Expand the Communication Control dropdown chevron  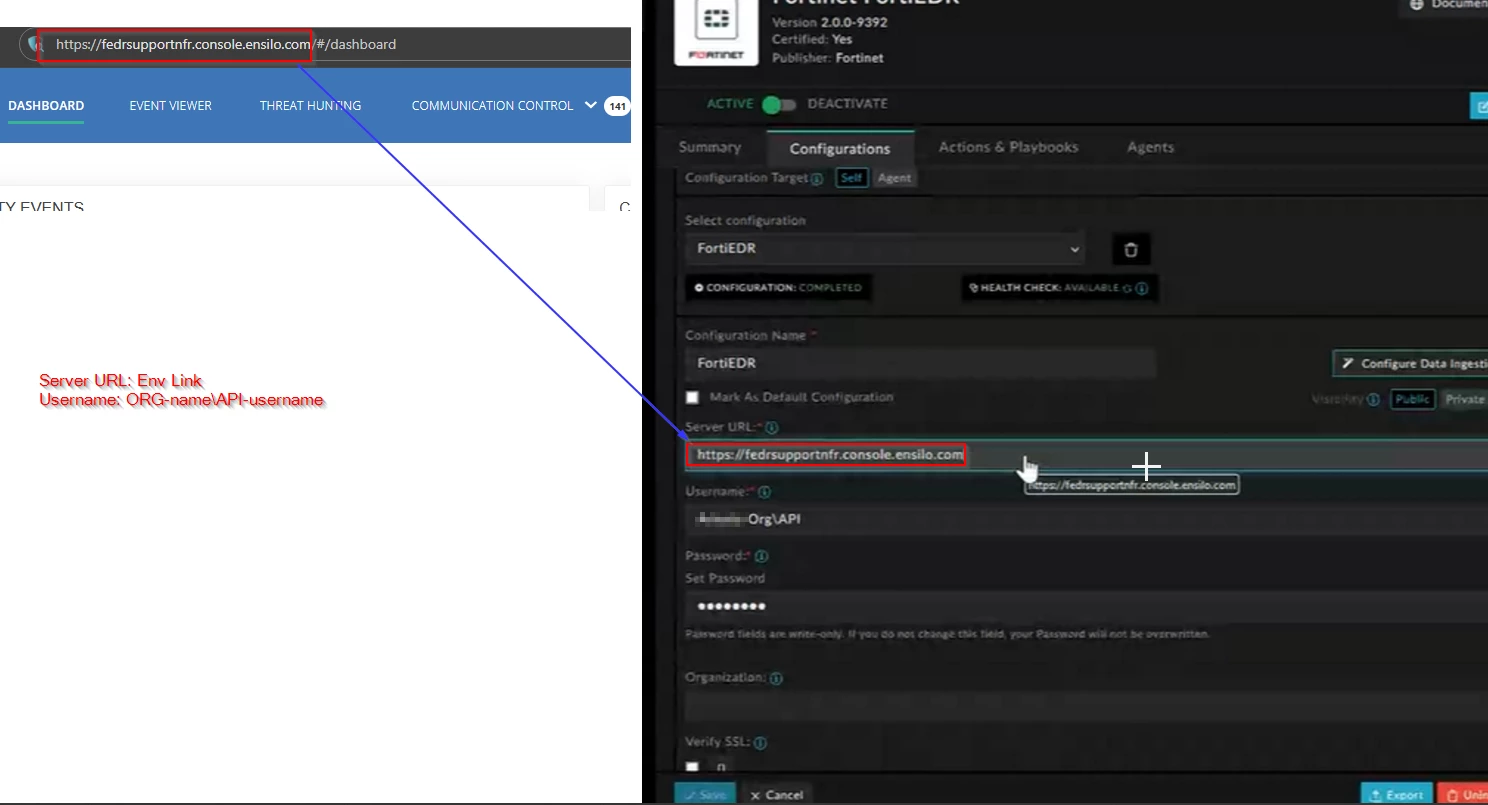[x=590, y=105]
